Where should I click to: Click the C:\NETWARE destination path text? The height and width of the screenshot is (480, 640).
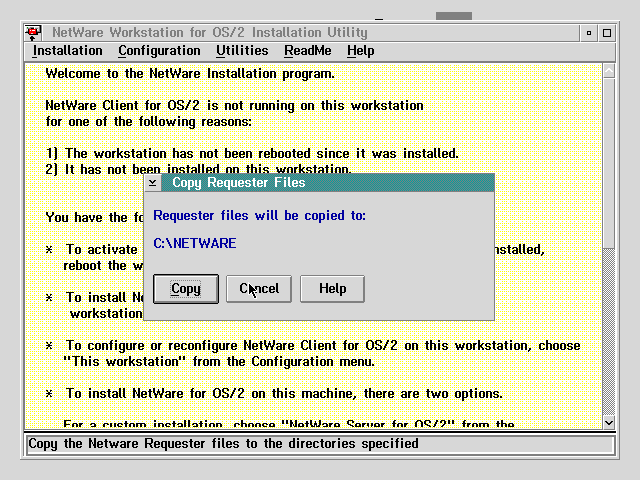click(195, 244)
